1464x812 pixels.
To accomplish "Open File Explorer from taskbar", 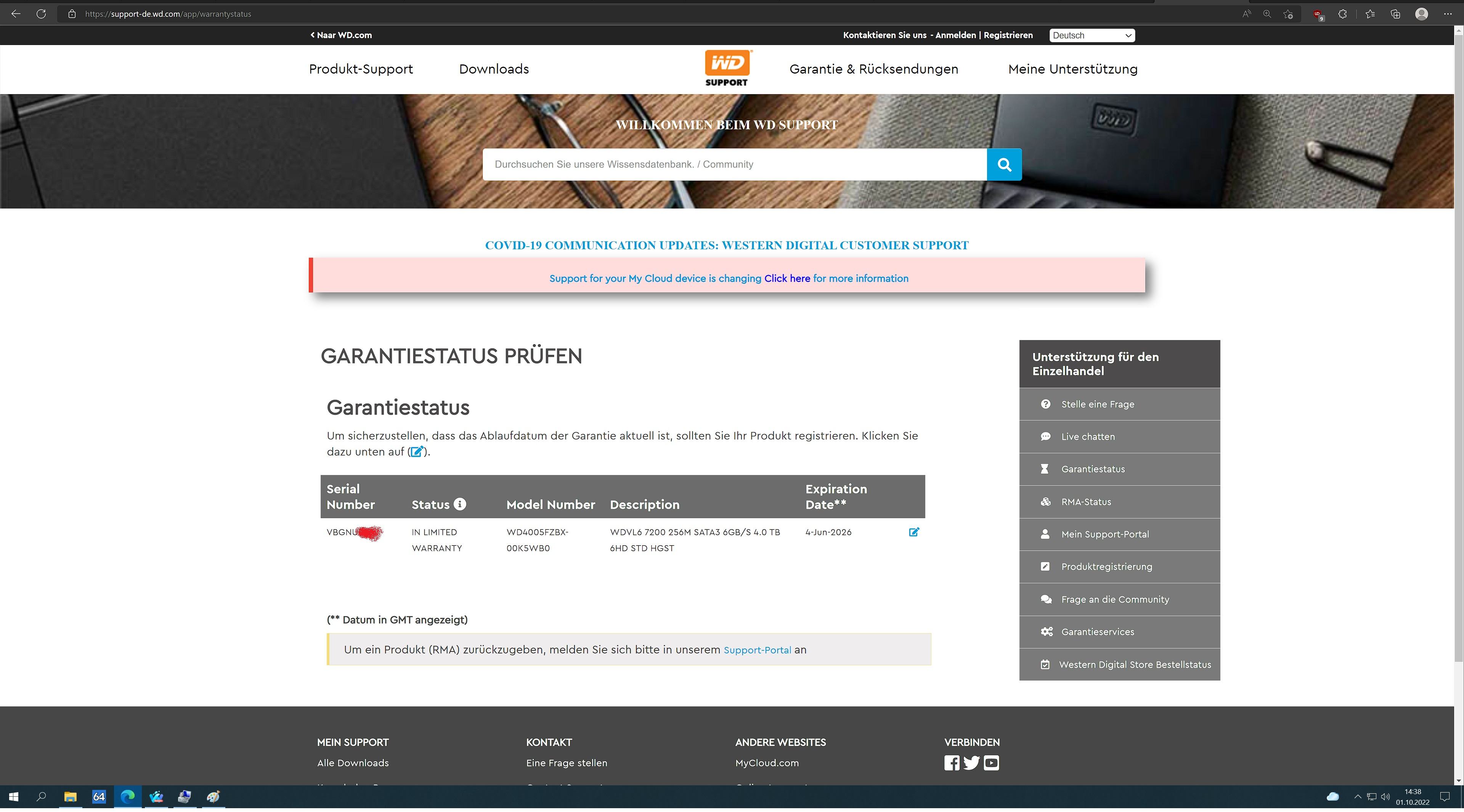I will coord(70,797).
